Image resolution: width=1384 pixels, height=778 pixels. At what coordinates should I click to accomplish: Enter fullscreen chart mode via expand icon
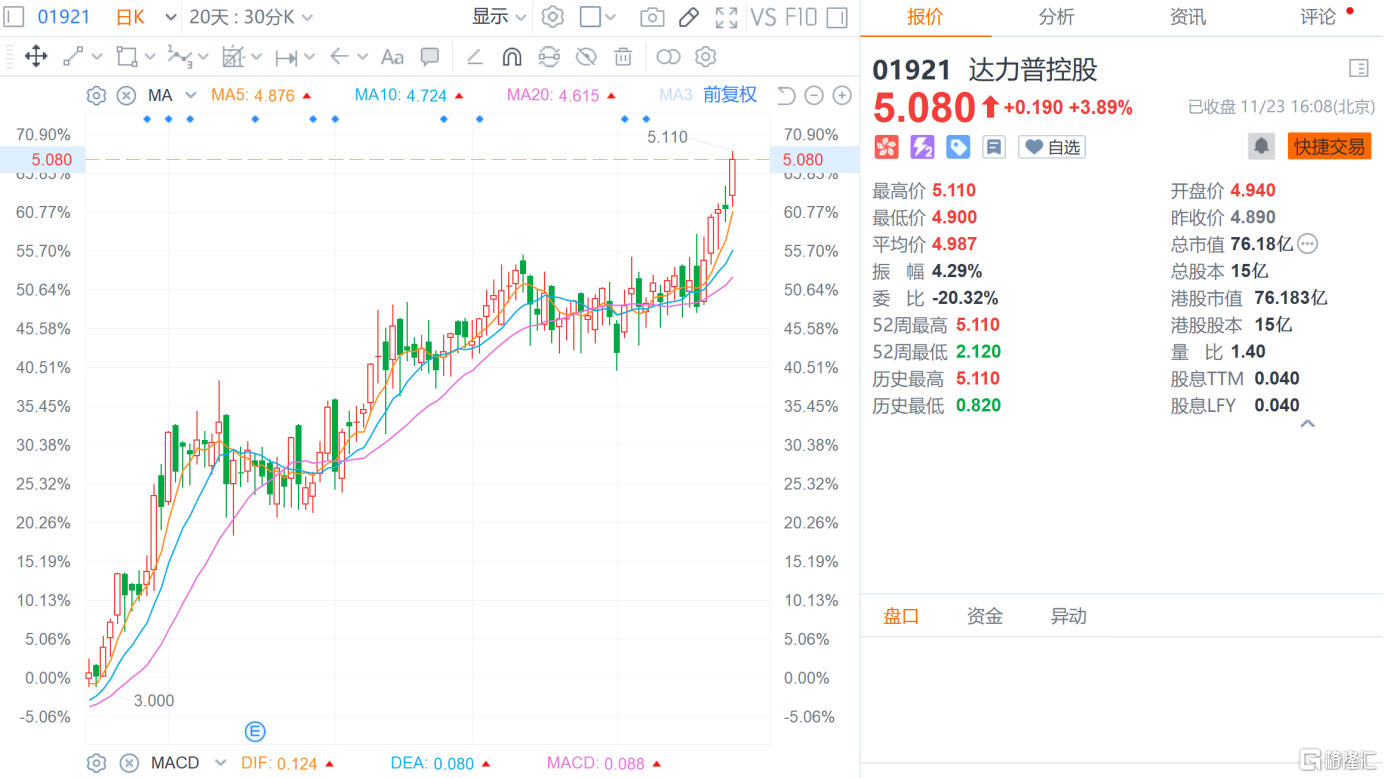(725, 17)
